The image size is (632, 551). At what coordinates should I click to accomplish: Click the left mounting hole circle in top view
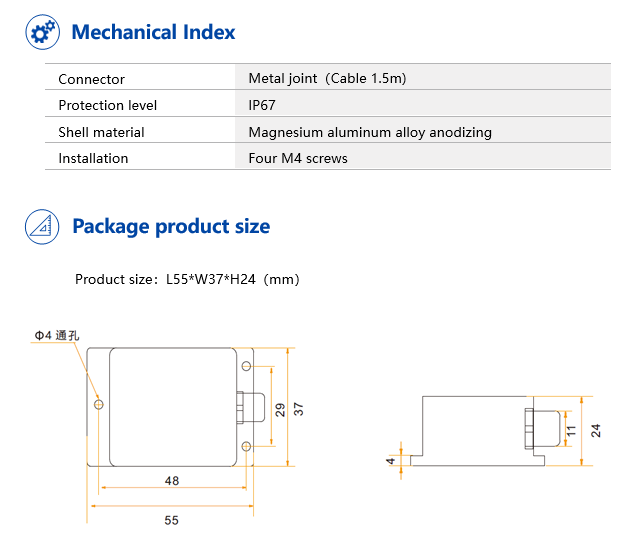99,404
